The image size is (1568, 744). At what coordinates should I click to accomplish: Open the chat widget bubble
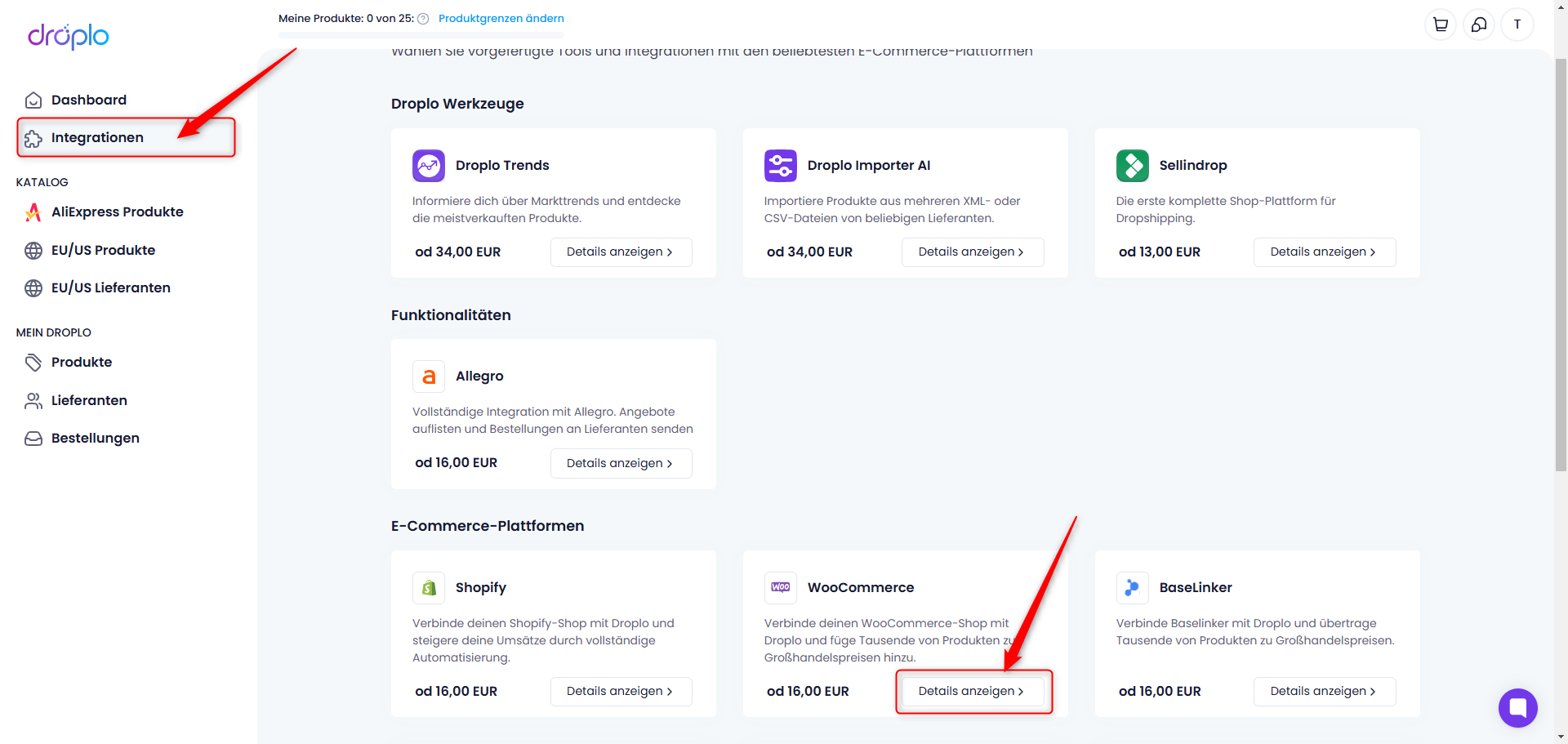[x=1518, y=707]
